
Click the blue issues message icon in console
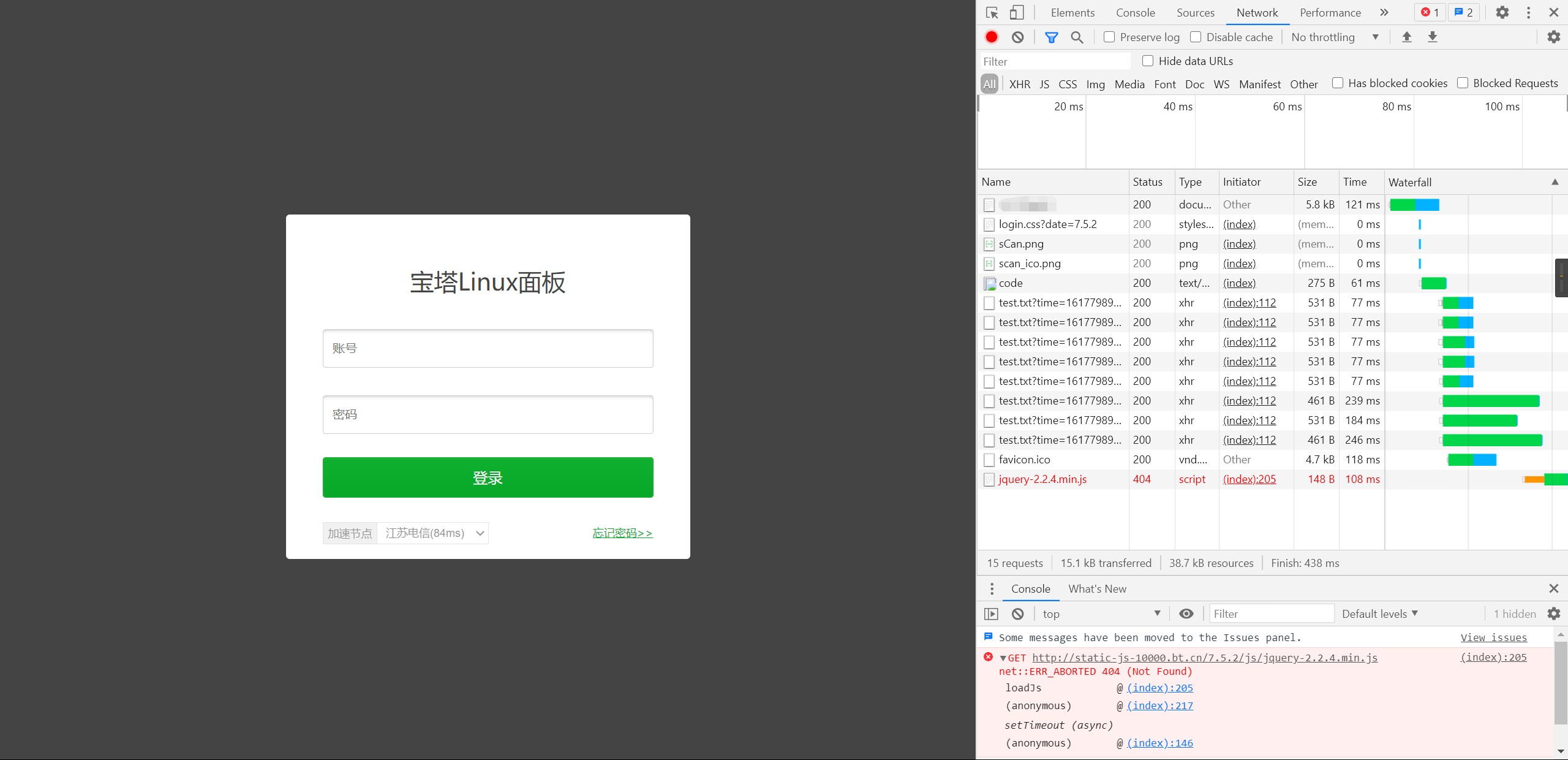point(989,637)
